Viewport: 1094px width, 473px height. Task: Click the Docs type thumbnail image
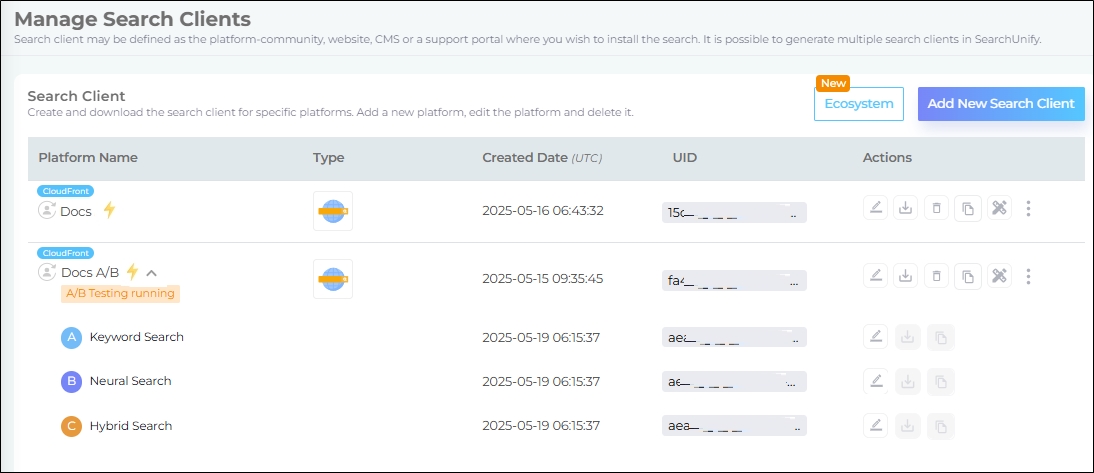point(332,211)
